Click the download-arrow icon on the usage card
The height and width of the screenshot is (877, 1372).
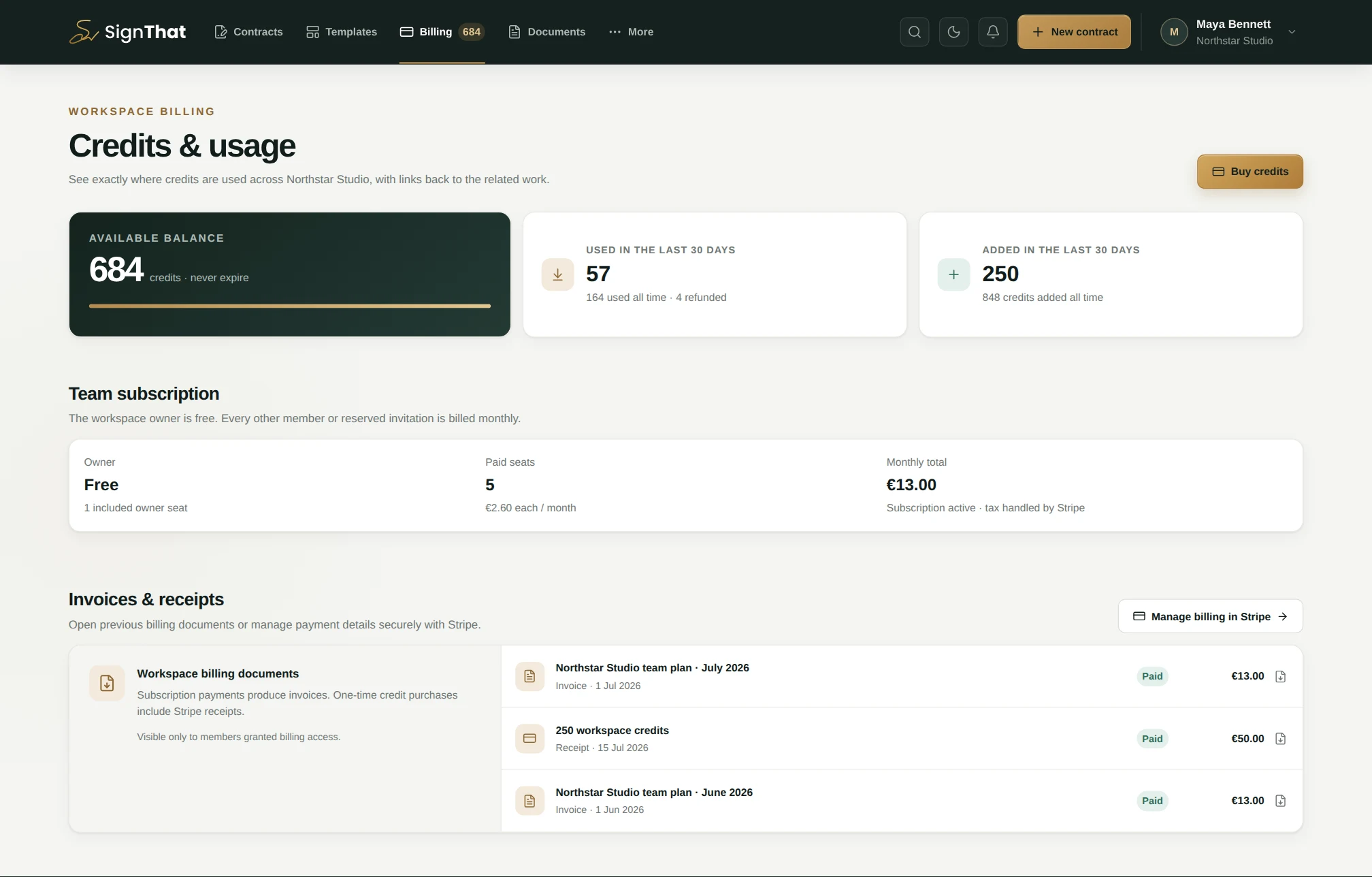[x=557, y=274]
